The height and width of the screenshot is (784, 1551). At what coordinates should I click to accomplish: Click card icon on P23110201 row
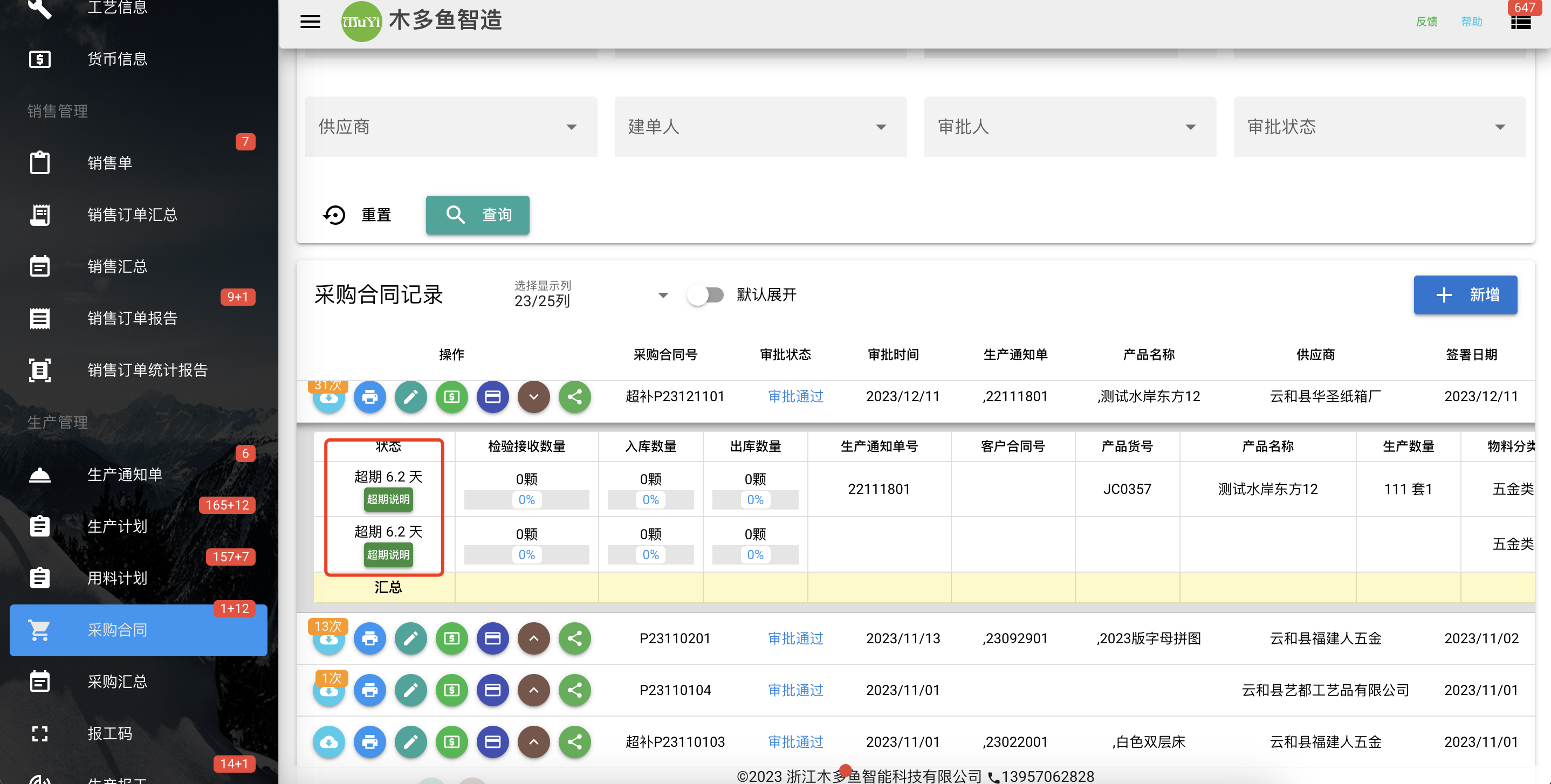[x=492, y=638]
